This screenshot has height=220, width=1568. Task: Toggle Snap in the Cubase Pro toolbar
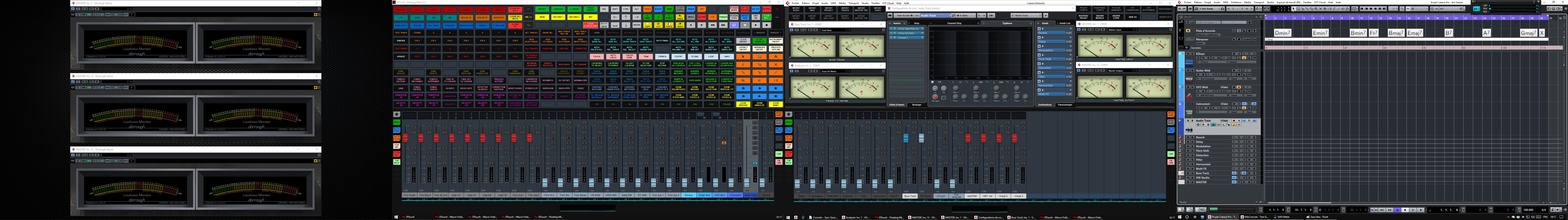click(1408, 9)
